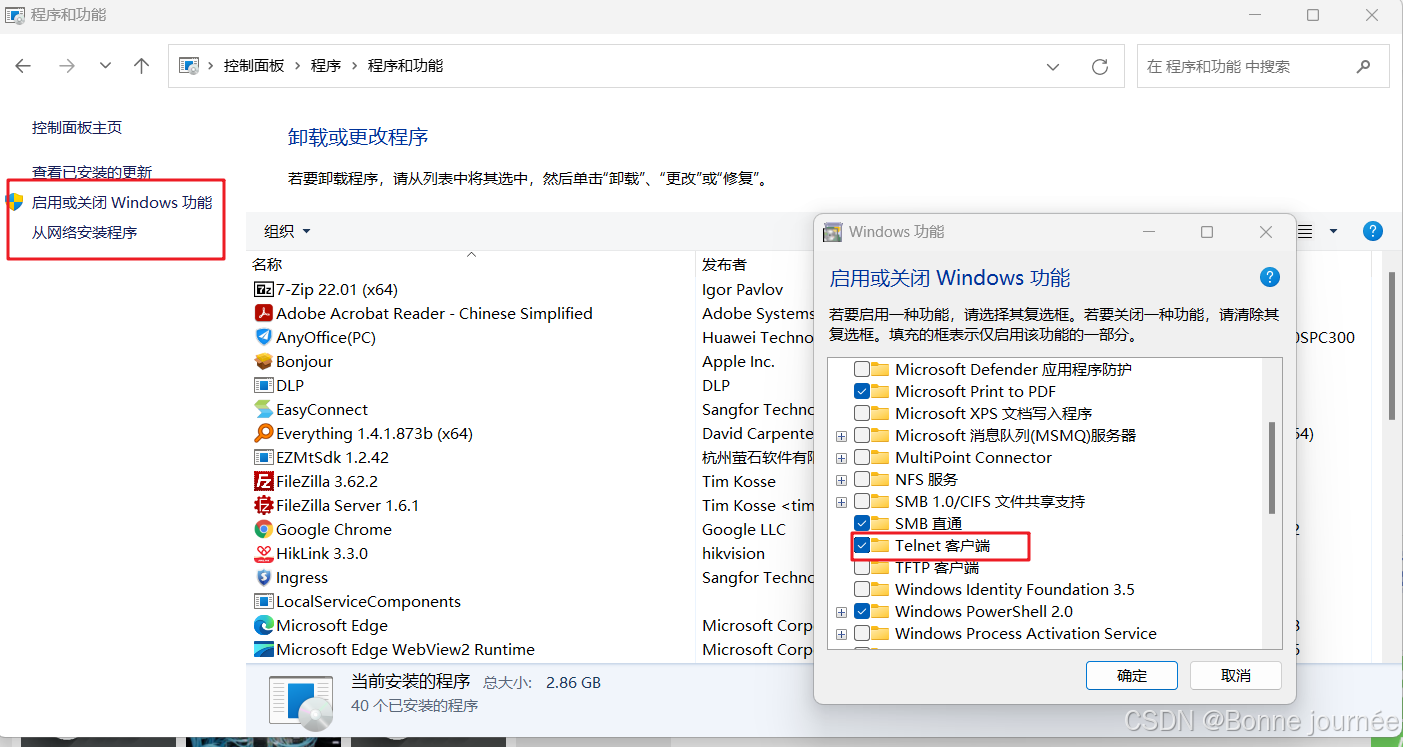Click the Microsoft Edge WebView2 Runtime icon

pos(263,649)
